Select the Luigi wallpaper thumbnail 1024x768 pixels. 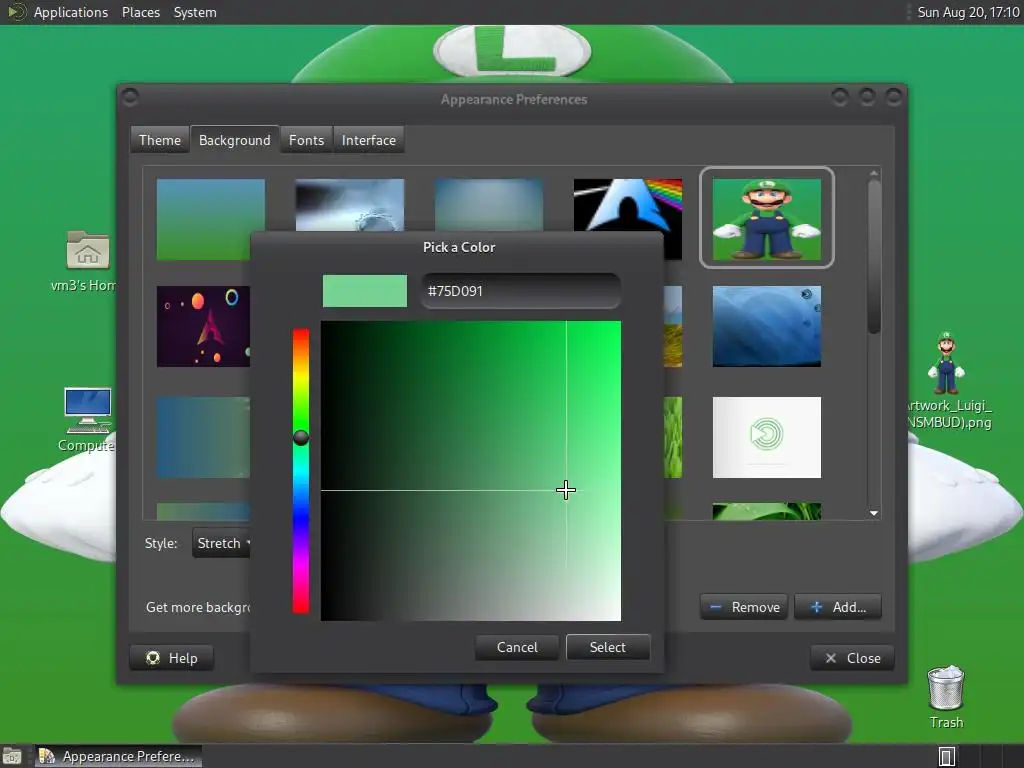[x=767, y=219]
